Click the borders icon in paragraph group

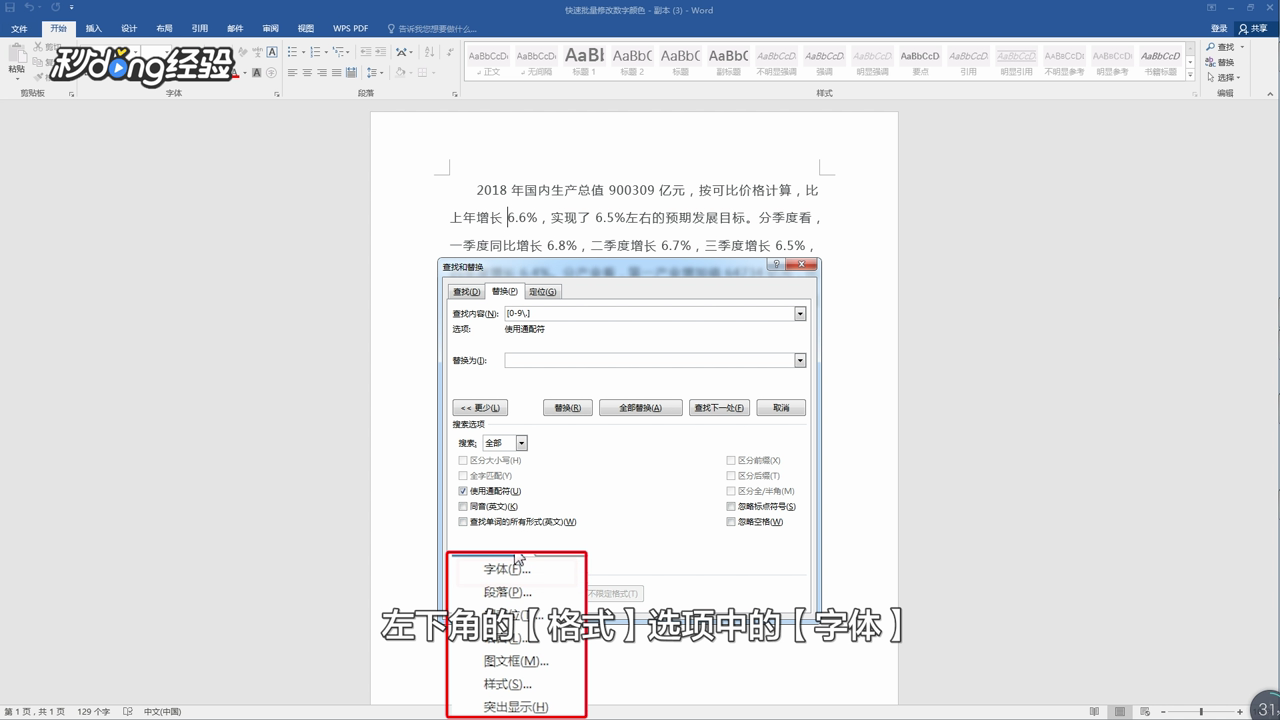click(x=423, y=73)
